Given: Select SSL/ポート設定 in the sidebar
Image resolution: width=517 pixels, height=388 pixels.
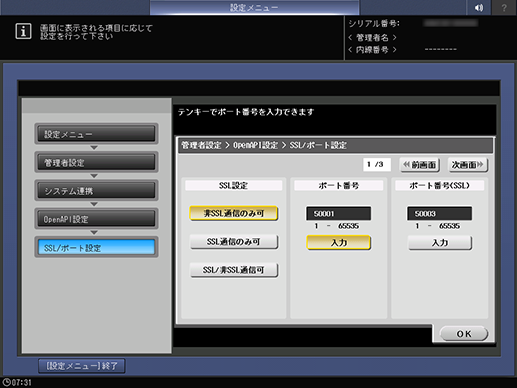Looking at the screenshot, I should pos(96,247).
